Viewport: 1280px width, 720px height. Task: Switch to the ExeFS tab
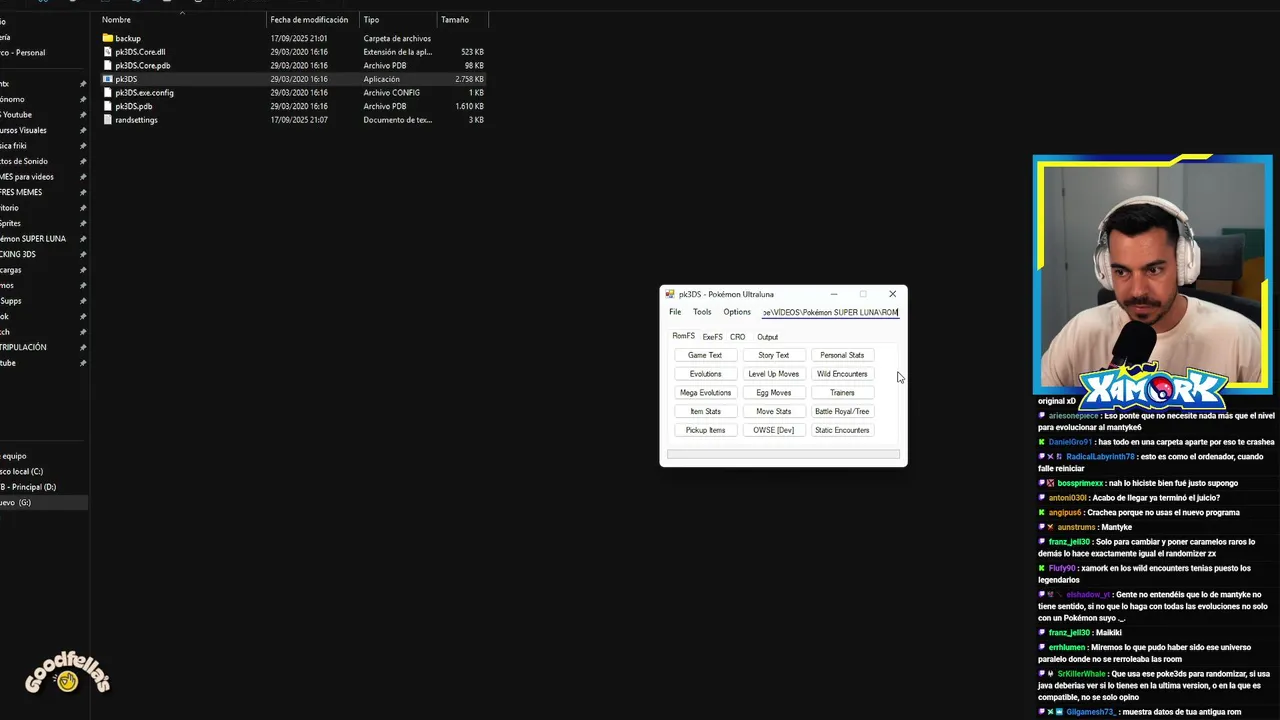[712, 337]
